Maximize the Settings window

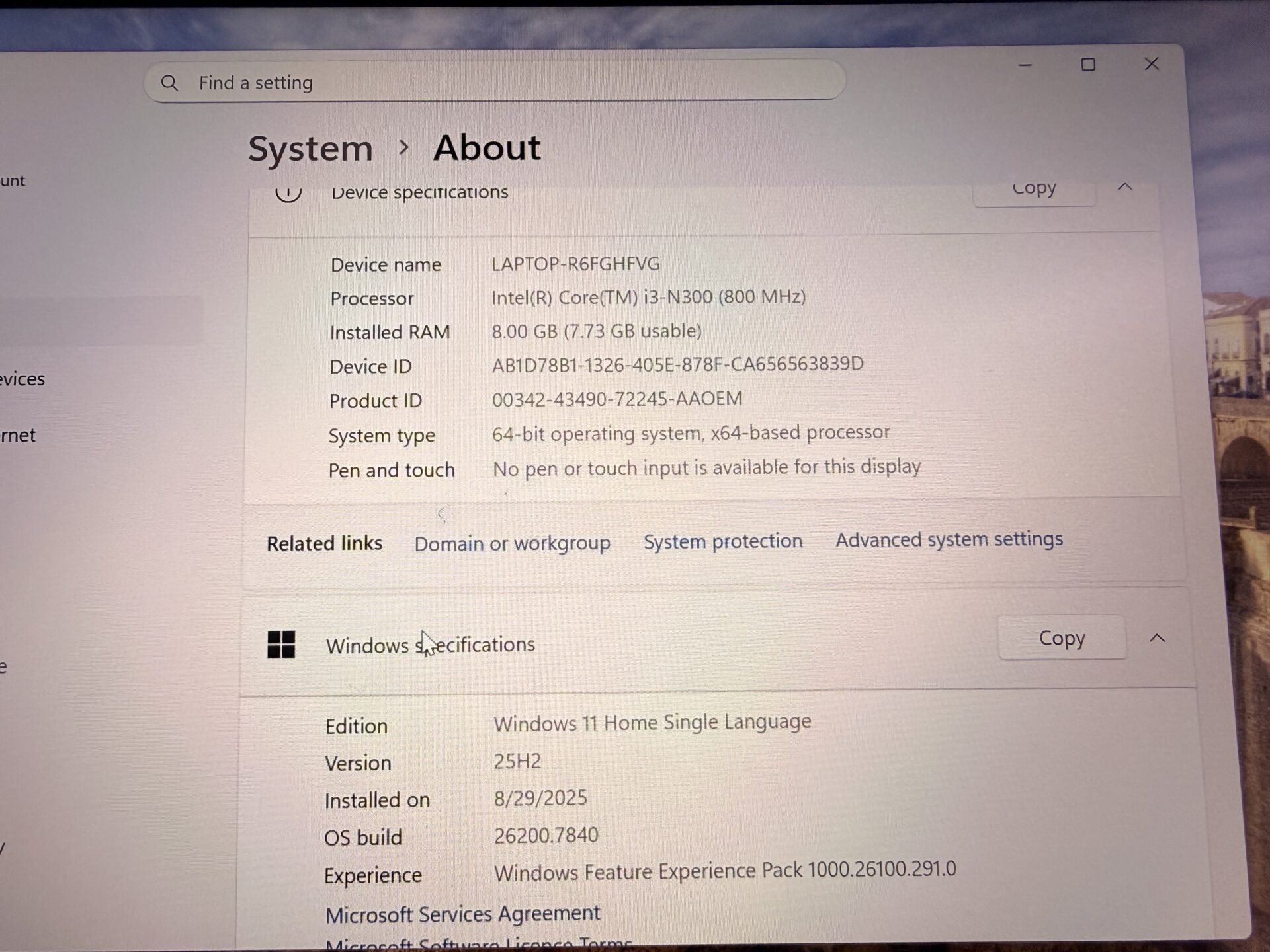coord(1088,65)
